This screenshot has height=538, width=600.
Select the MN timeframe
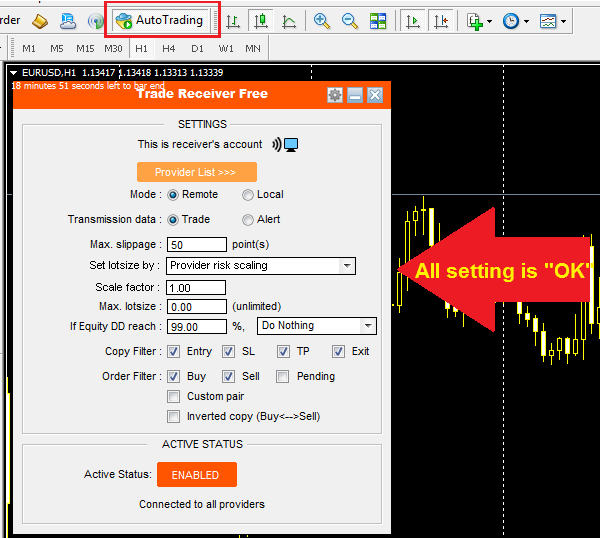point(253,49)
